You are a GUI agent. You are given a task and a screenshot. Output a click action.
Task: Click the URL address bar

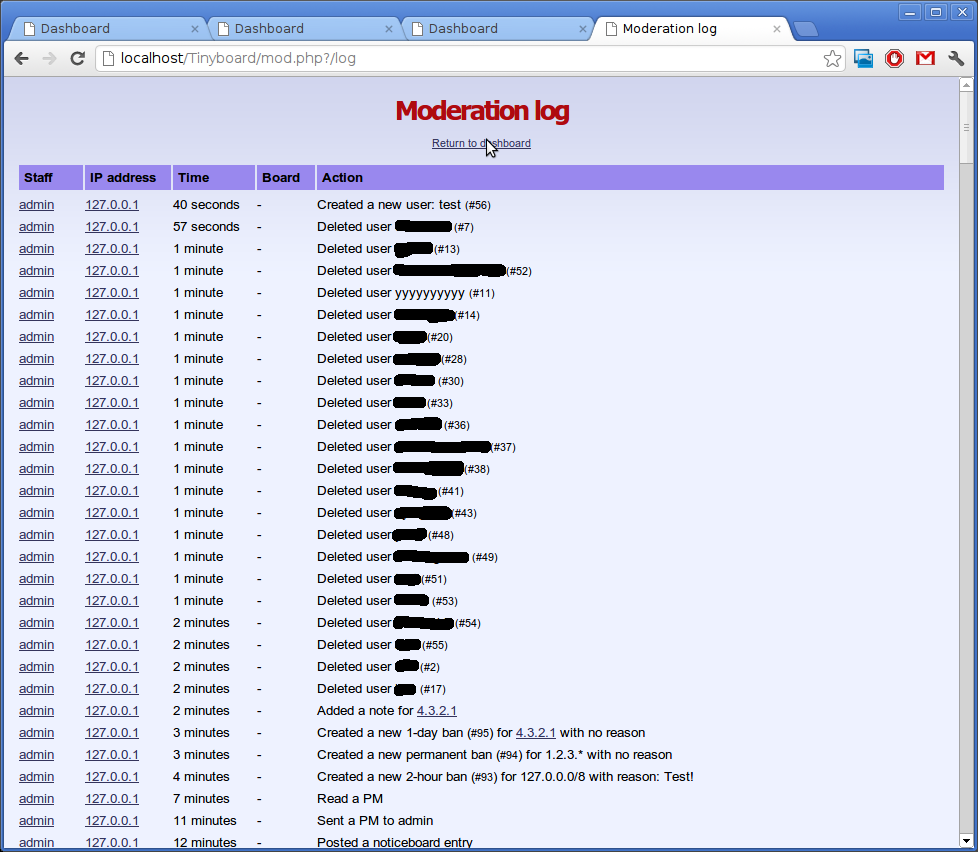tap(460, 59)
